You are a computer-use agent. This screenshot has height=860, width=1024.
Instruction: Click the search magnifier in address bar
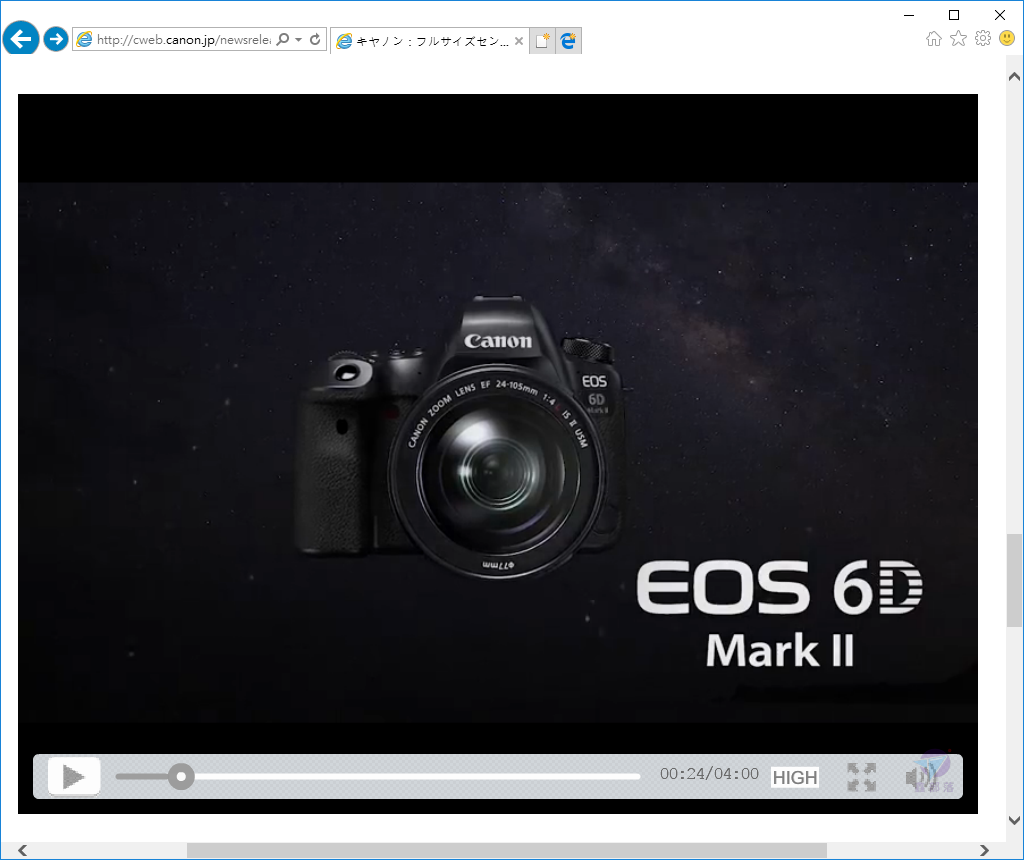(x=282, y=39)
